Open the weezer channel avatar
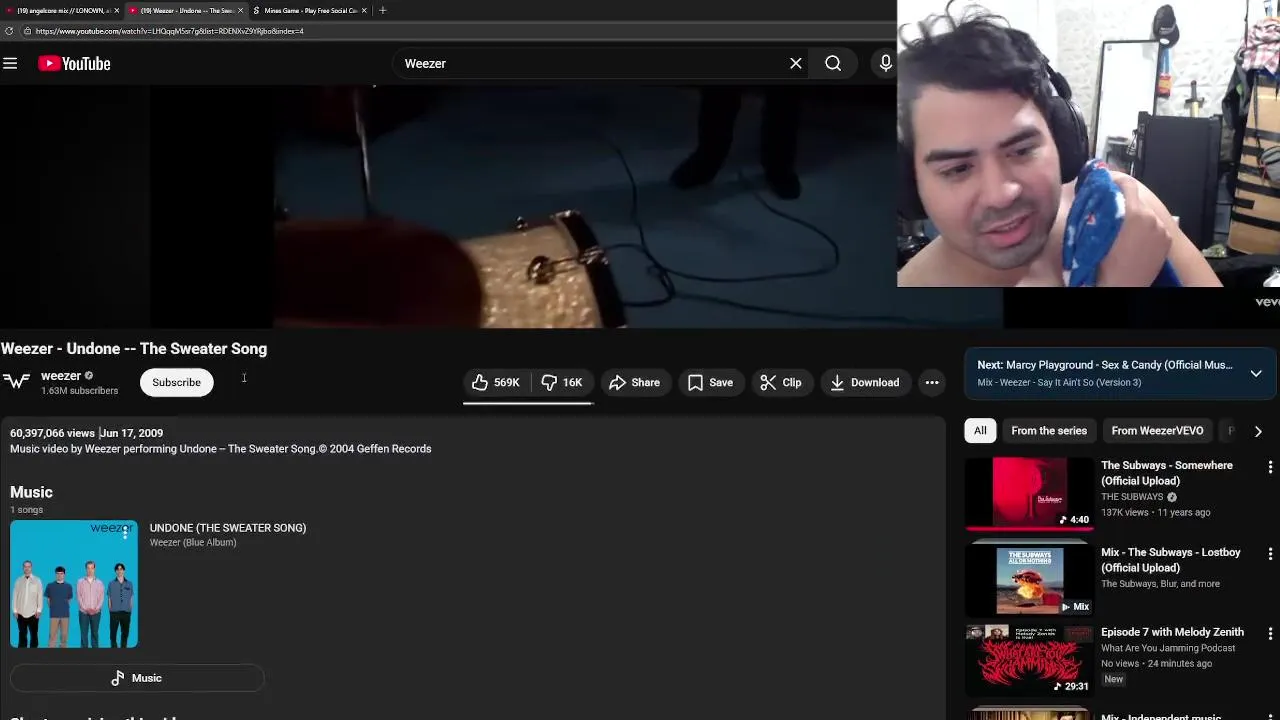 tap(16, 382)
